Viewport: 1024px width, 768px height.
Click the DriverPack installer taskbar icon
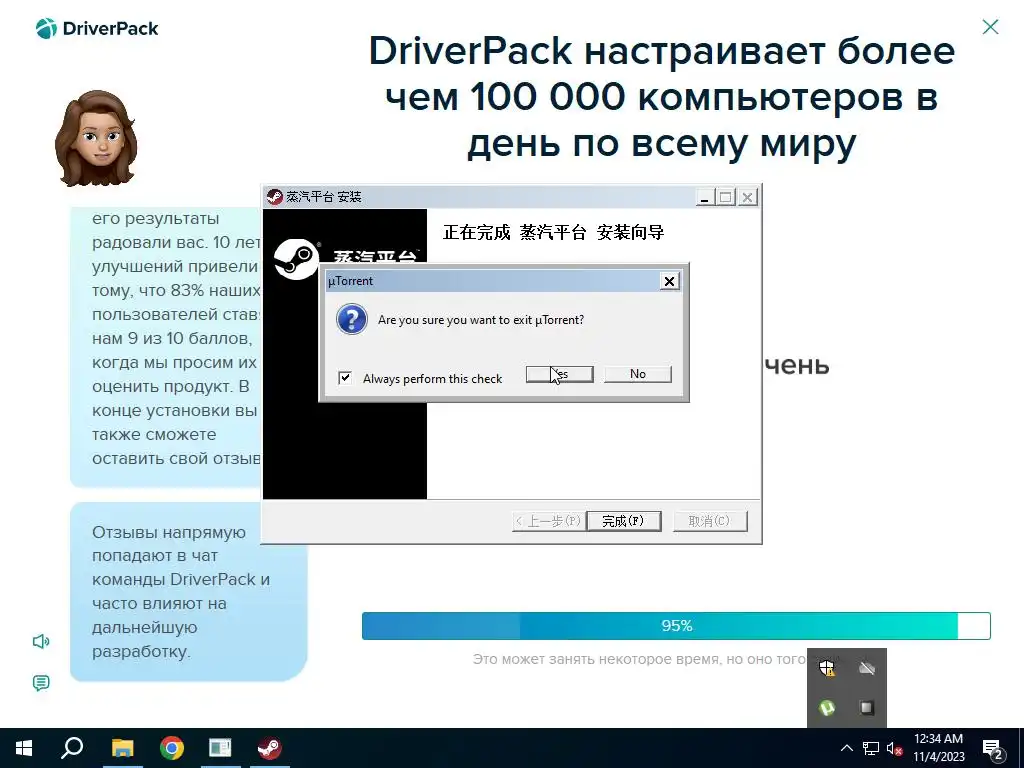coord(220,748)
